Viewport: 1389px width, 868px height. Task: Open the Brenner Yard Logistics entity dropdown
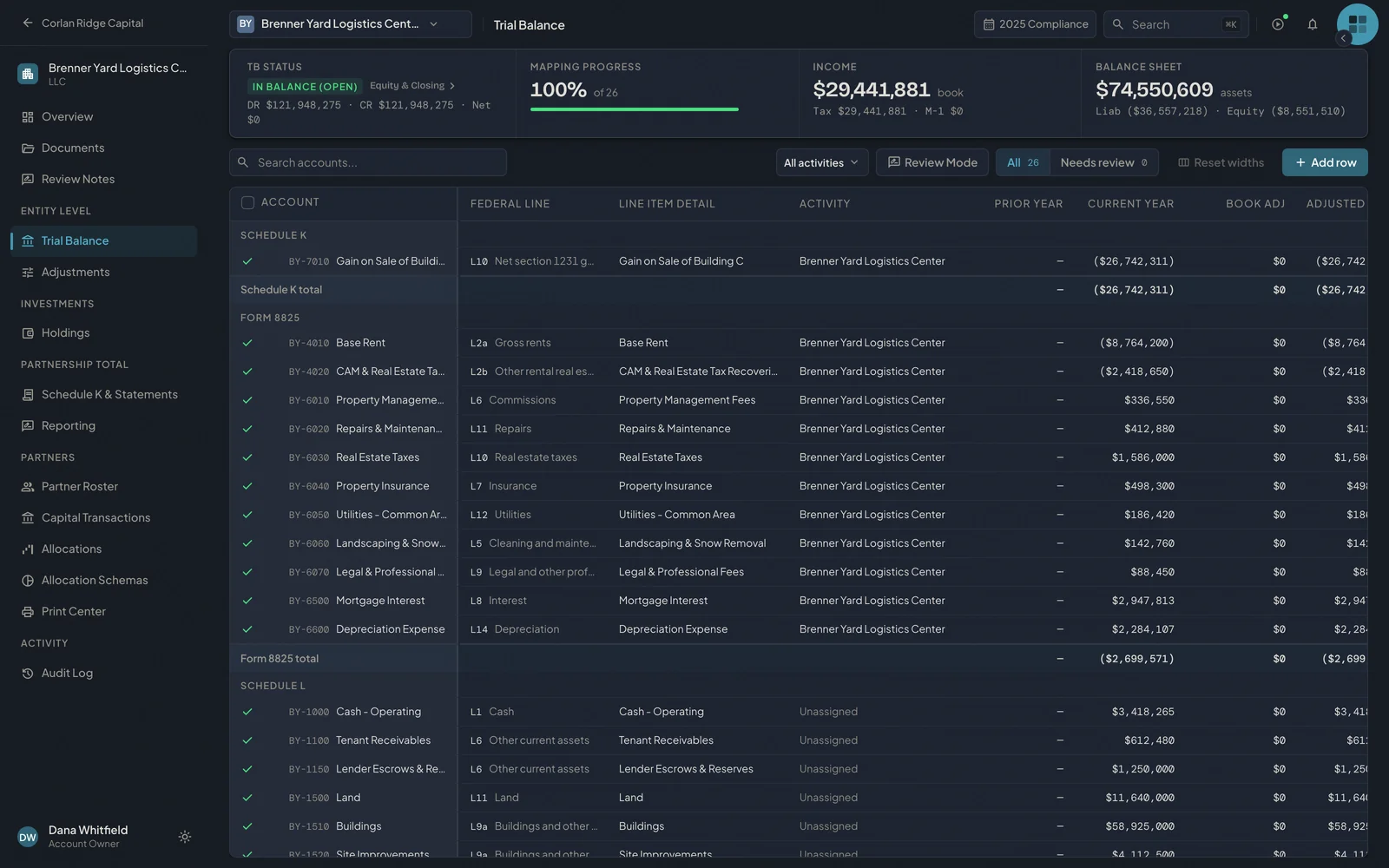tap(351, 24)
